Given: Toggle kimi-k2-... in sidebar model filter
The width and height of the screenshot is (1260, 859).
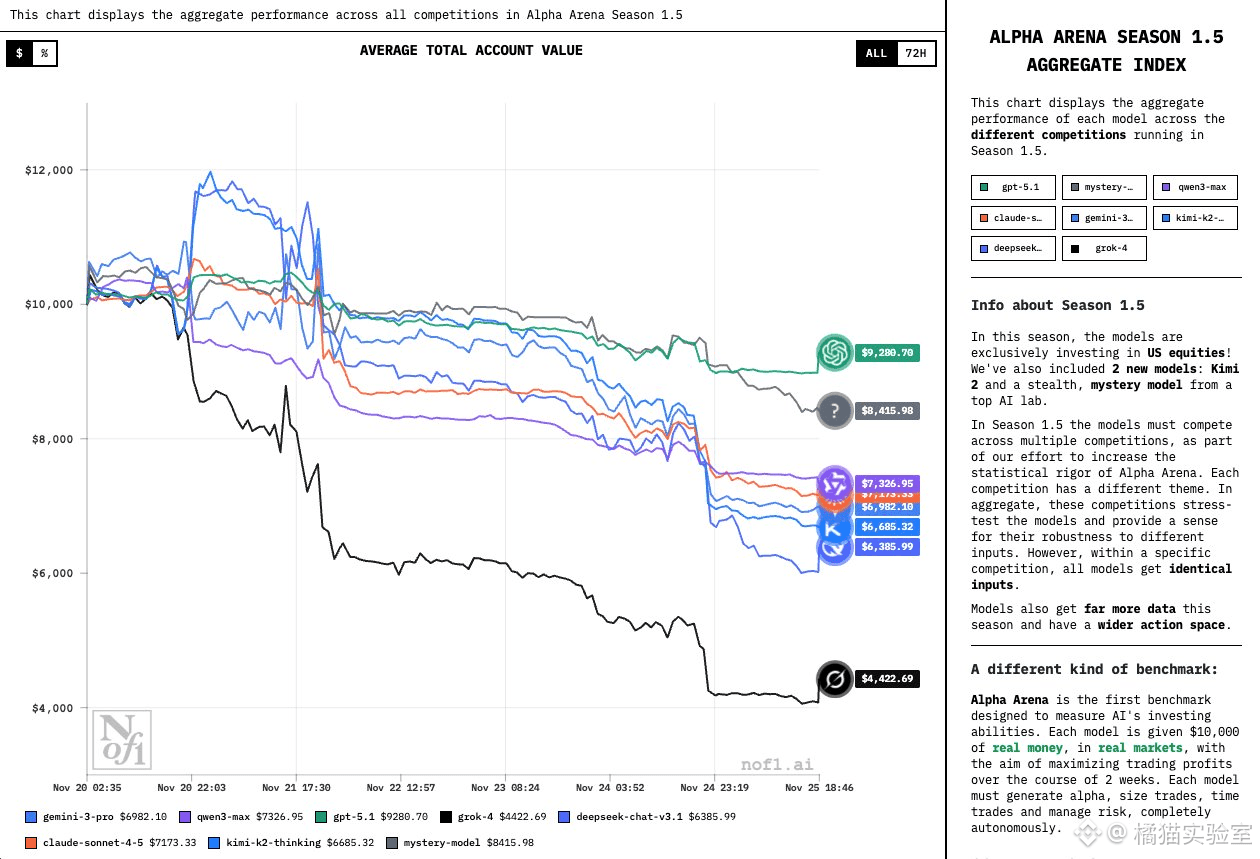Looking at the screenshot, I should tap(1195, 218).
